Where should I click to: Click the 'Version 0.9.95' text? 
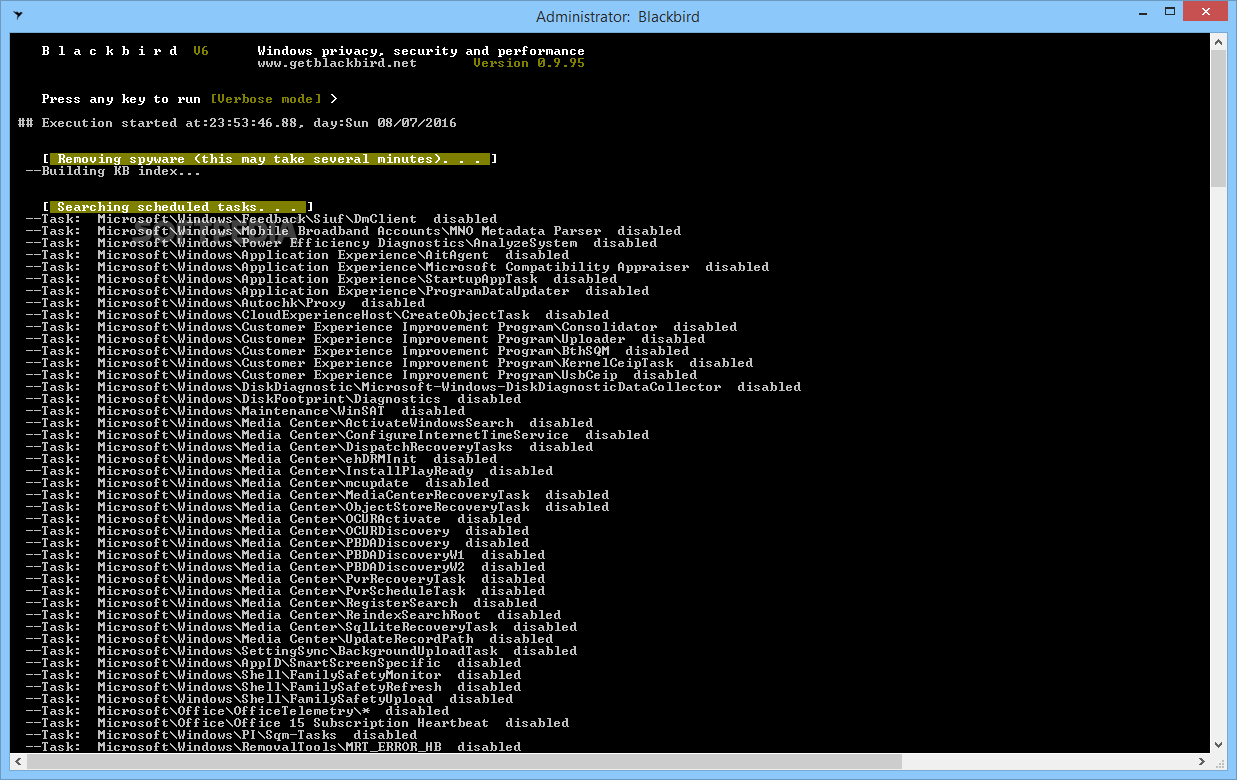(x=529, y=63)
